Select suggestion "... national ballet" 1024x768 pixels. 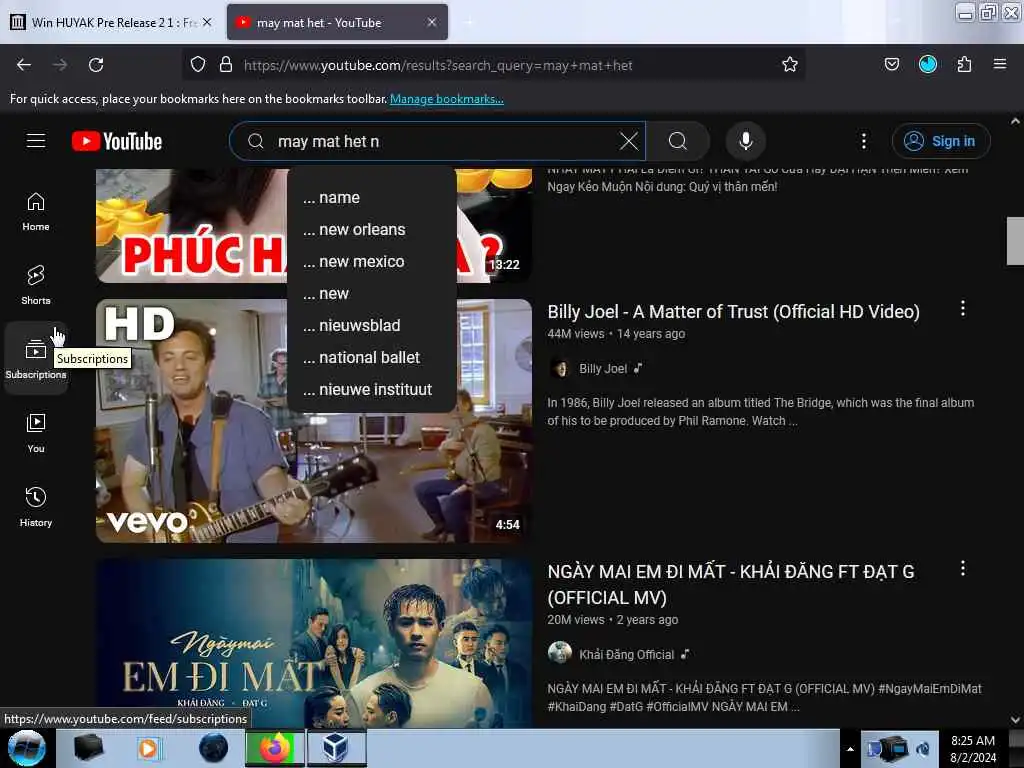(372, 357)
